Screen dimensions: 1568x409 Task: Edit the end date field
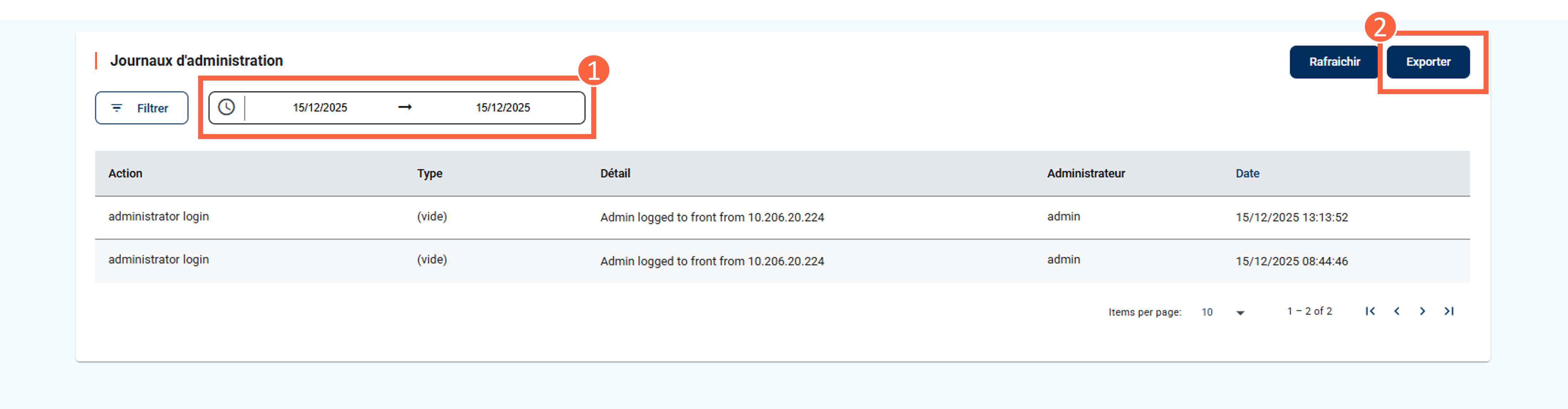point(502,108)
